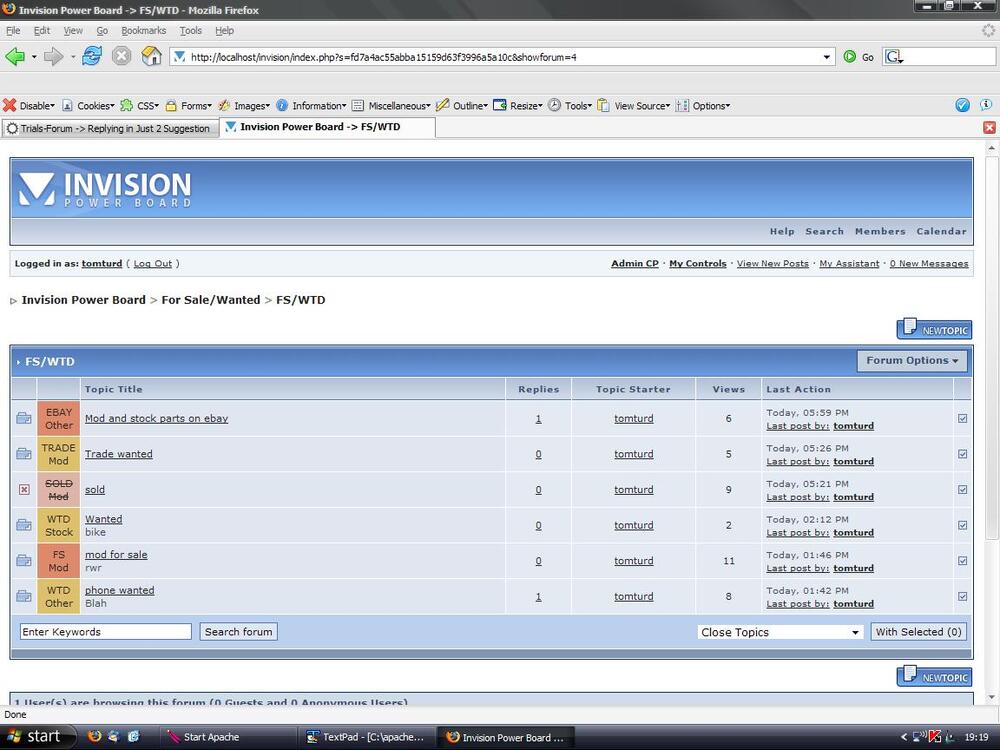Open the Edit menu
1000x750 pixels.
[41, 30]
